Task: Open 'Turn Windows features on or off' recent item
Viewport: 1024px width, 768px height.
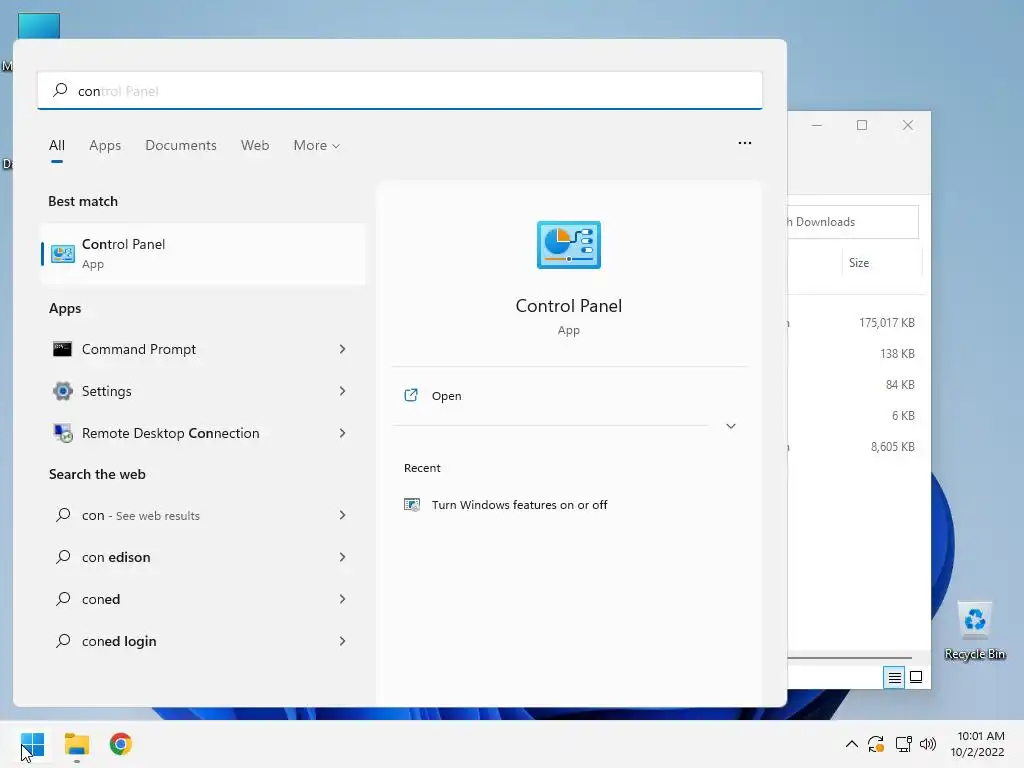Action: (x=519, y=505)
